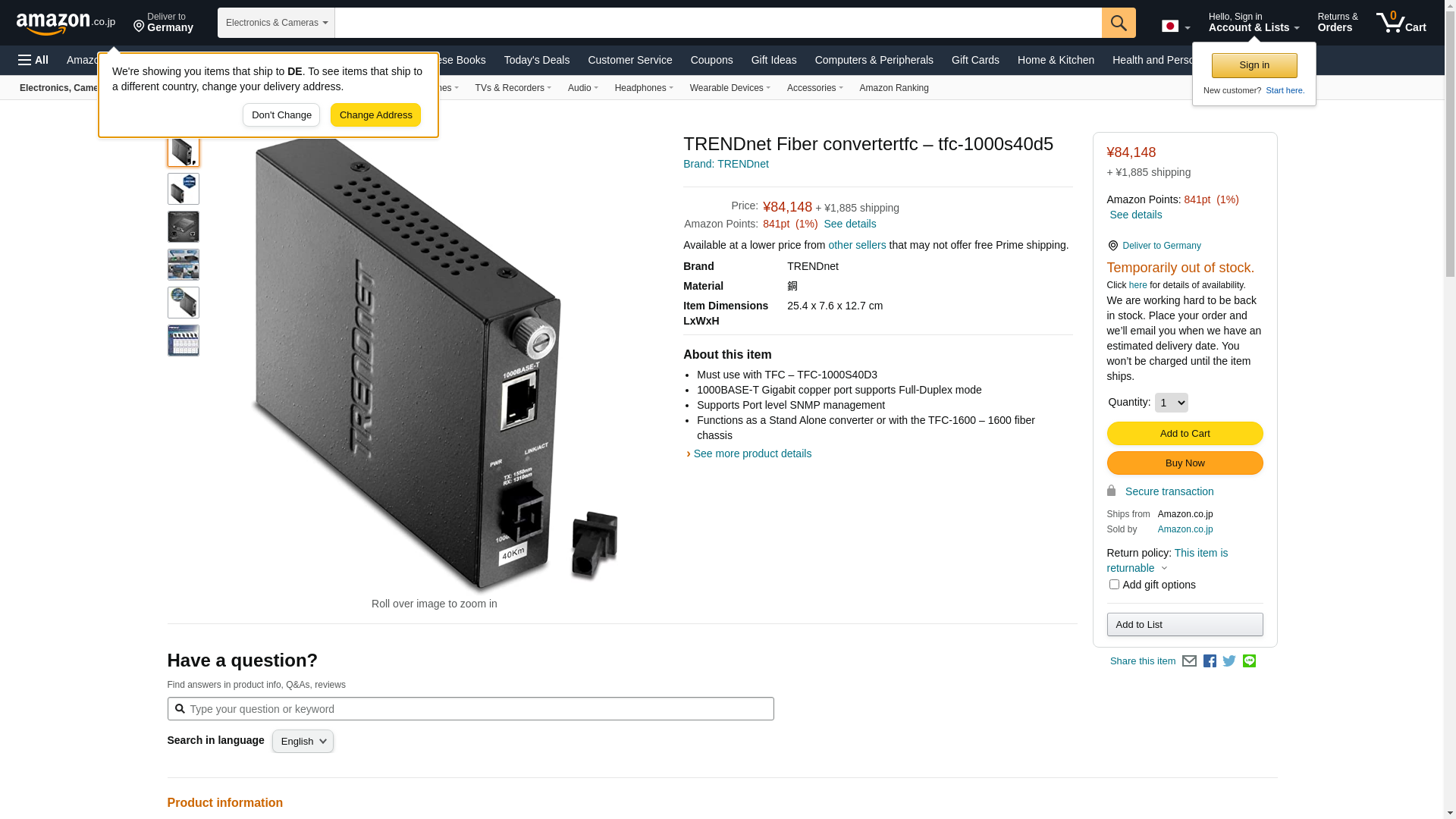Open the Quantity dropdown
Viewport: 1456px width, 819px height.
tap(1171, 403)
